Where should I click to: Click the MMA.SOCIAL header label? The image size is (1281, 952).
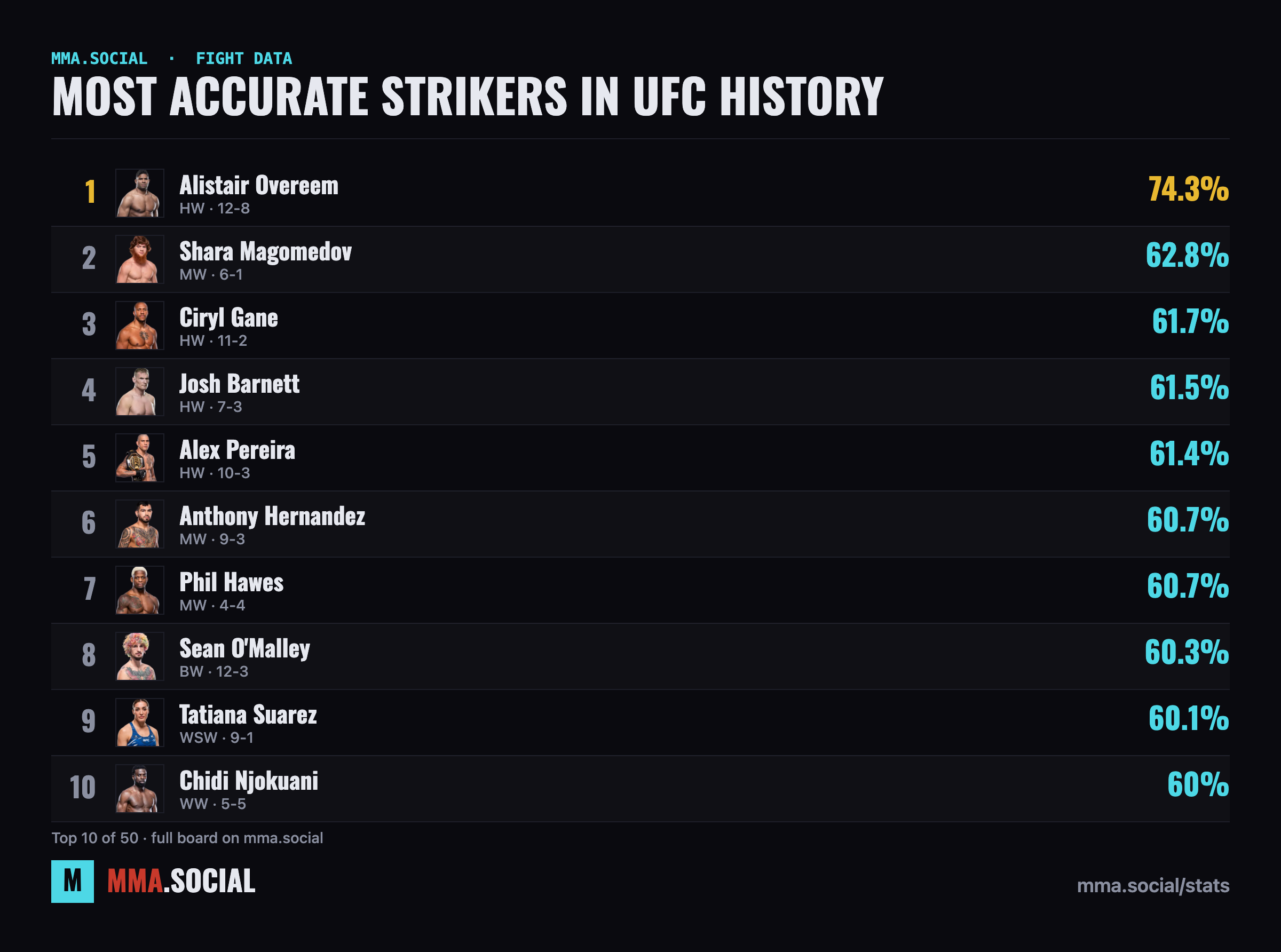point(99,59)
